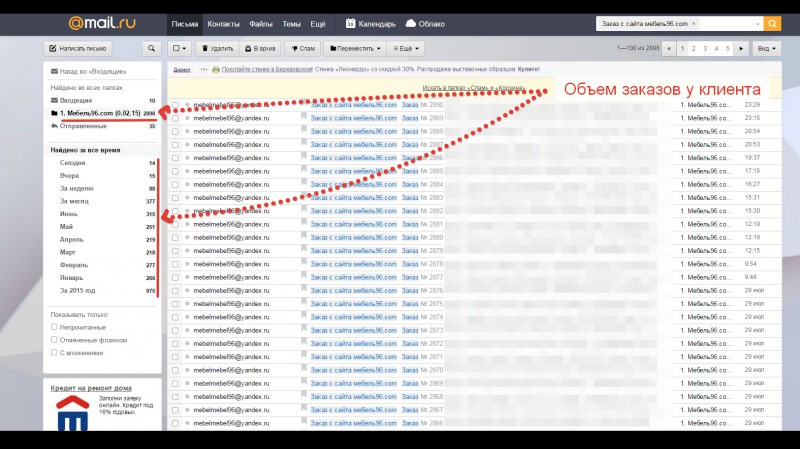The width and height of the screenshot is (800, 449).
Task: Switch to Темы tab
Action: (x=291, y=23)
